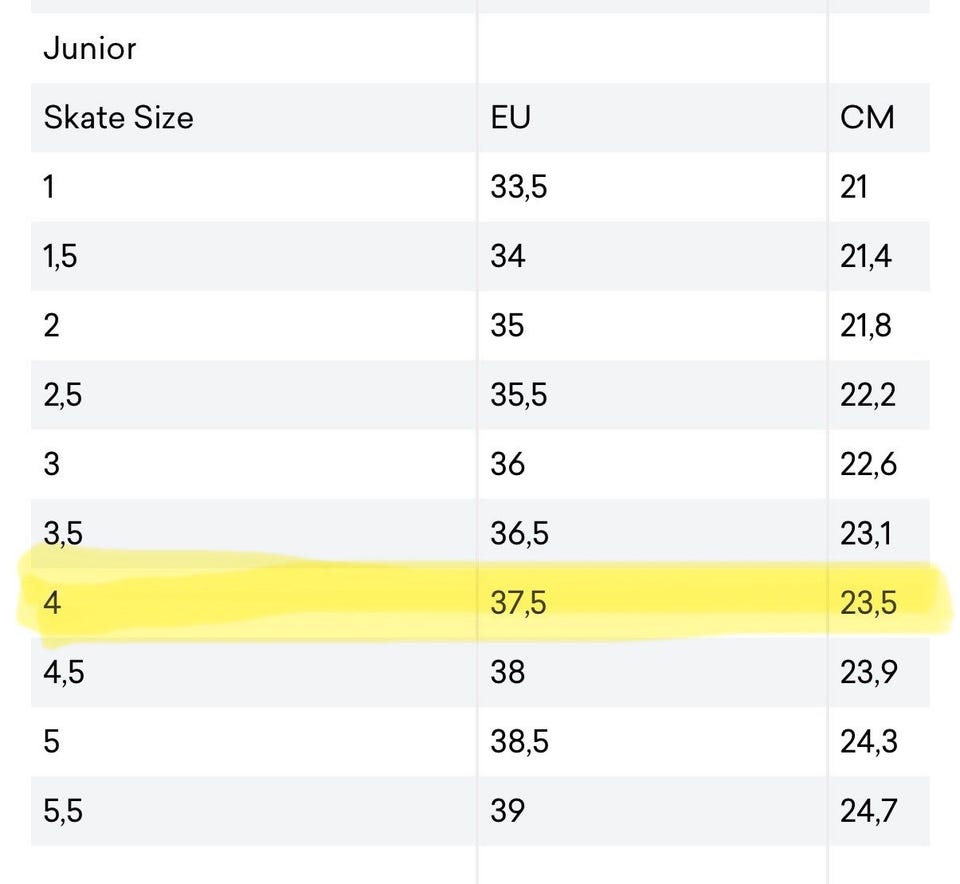Click the EU 38,5 cell
The width and height of the screenshot is (960, 884).
coord(519,742)
